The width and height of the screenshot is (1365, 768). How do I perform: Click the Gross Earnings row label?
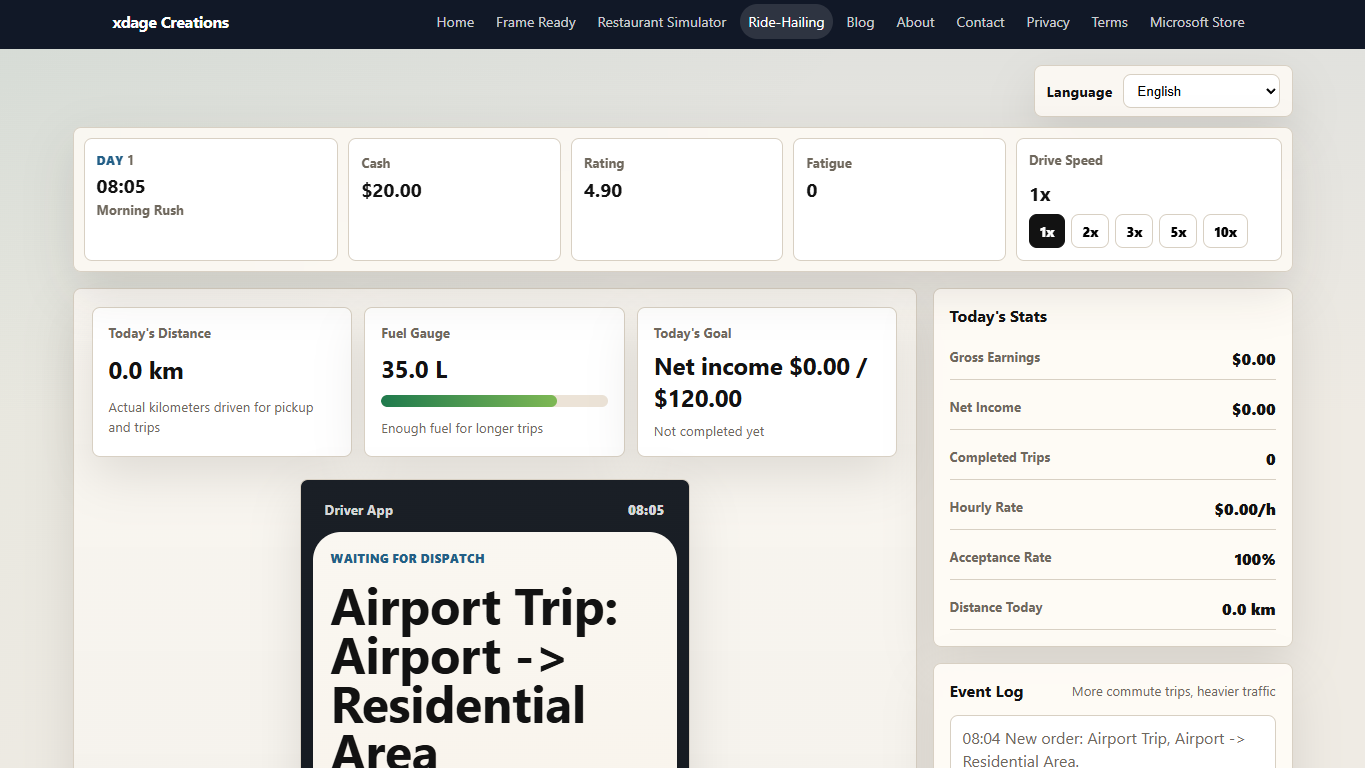pyautogui.click(x=995, y=357)
